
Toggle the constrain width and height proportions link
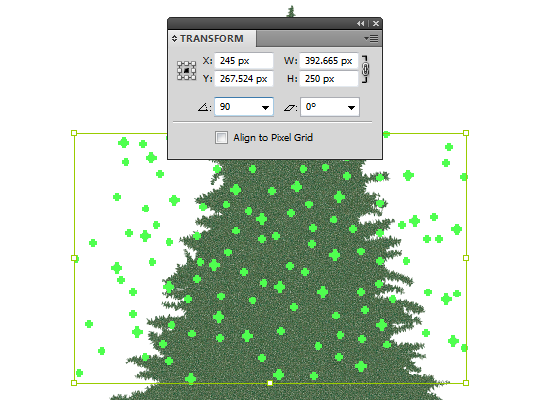[365, 69]
